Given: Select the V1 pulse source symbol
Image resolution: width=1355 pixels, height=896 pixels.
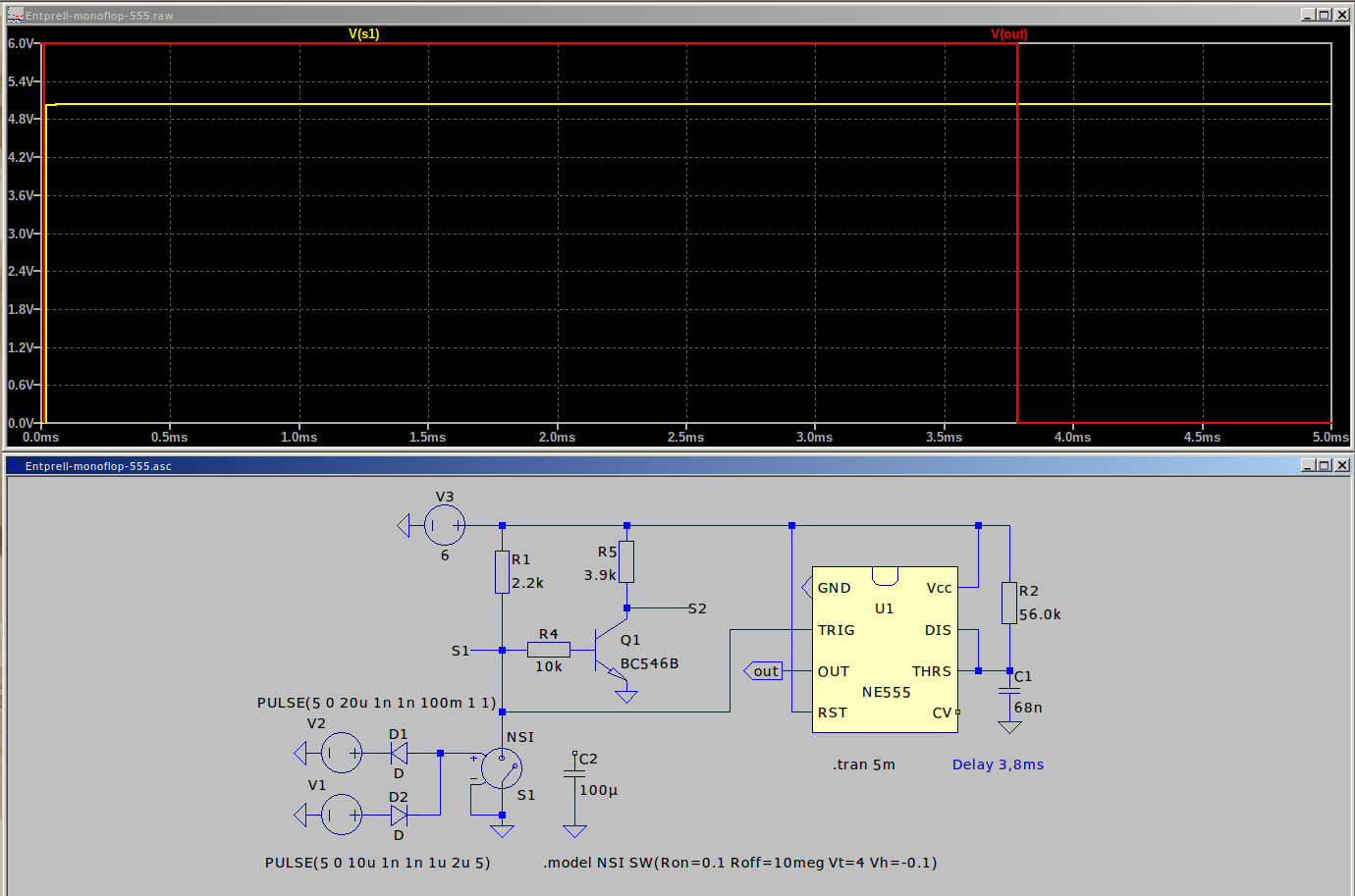Looking at the screenshot, I should (x=342, y=815).
